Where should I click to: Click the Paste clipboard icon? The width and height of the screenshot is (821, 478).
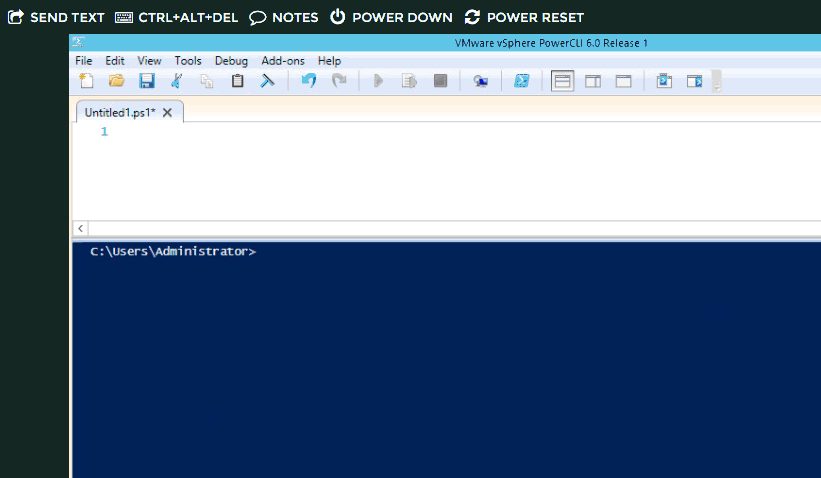coord(237,81)
